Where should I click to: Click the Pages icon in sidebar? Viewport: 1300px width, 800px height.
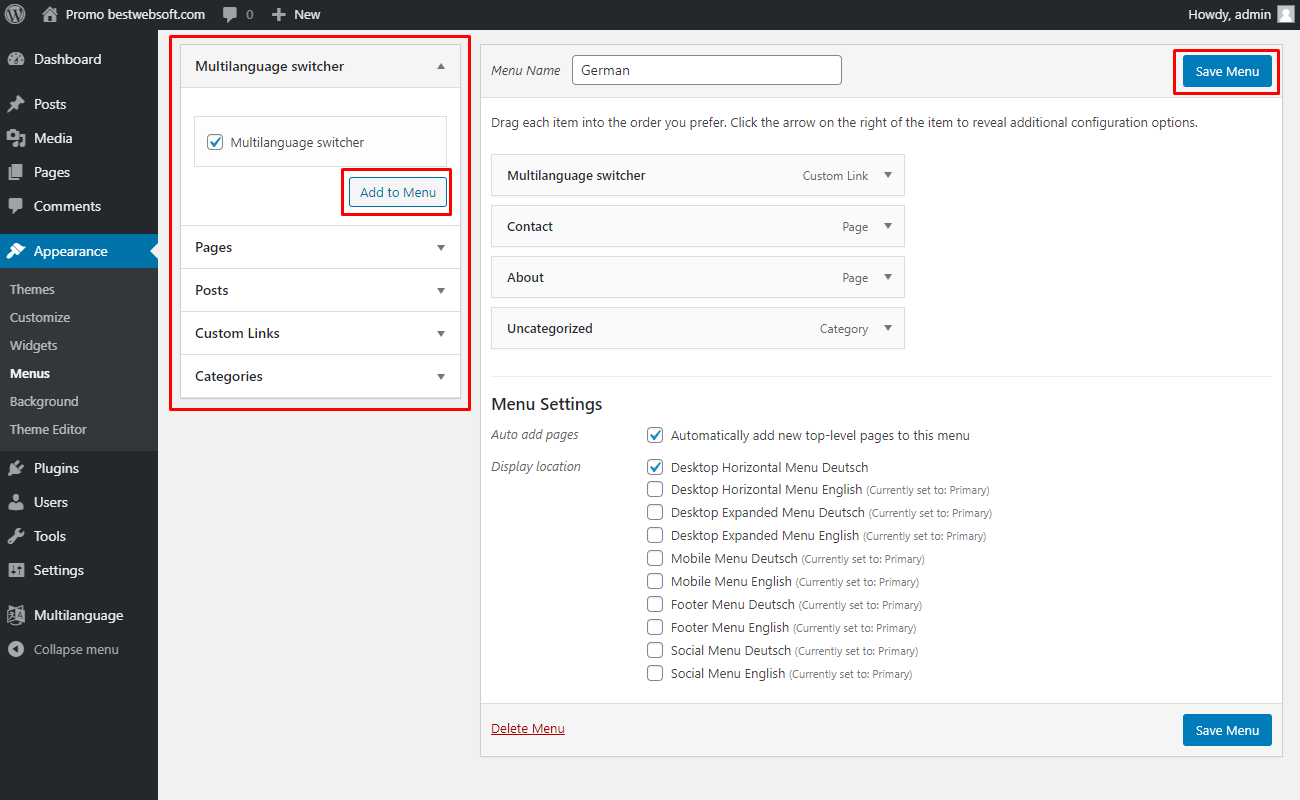(x=16, y=172)
